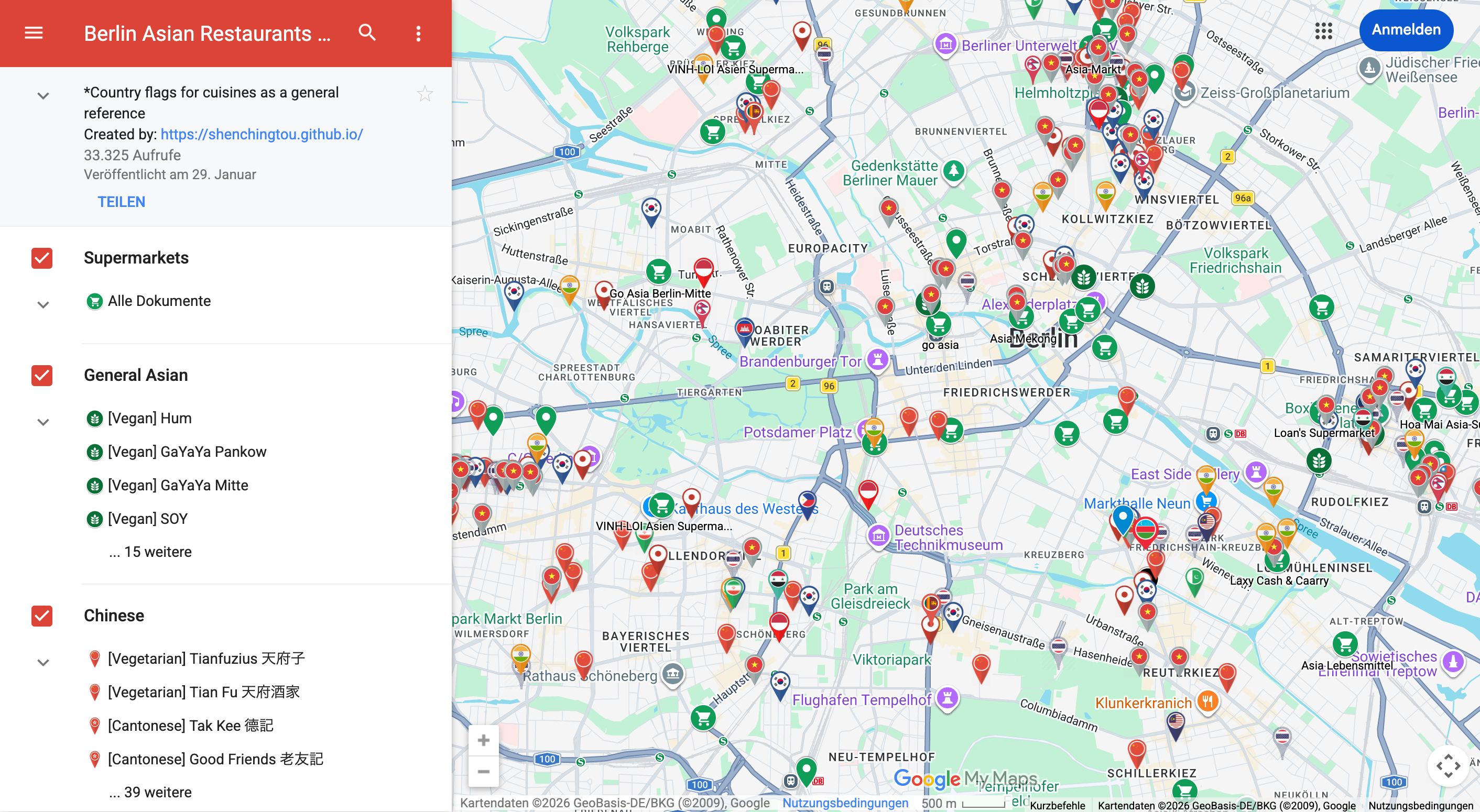Click the Rathaus Schöneberg building icon

click(x=673, y=674)
